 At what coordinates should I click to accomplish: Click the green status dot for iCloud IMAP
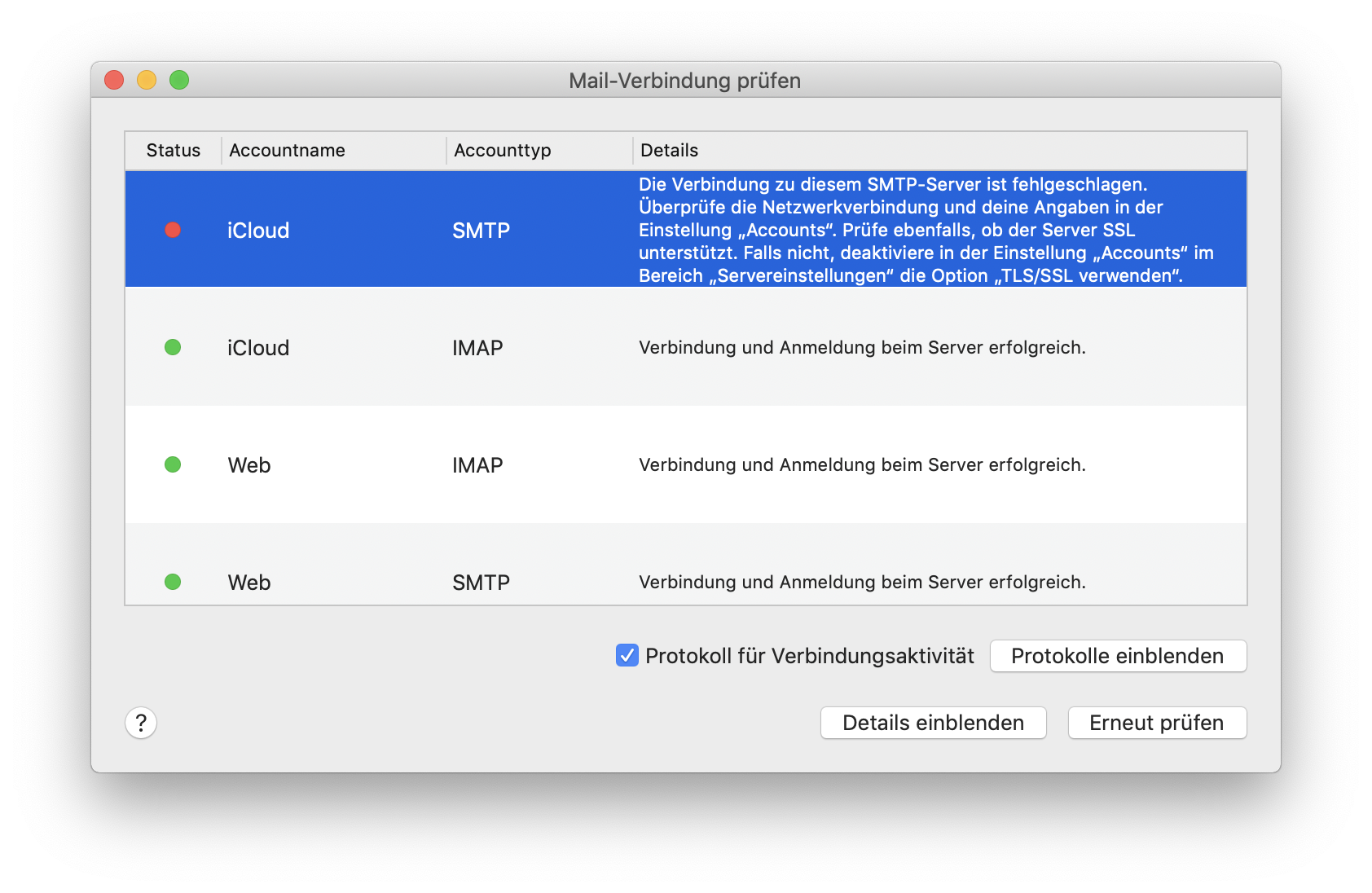(173, 347)
